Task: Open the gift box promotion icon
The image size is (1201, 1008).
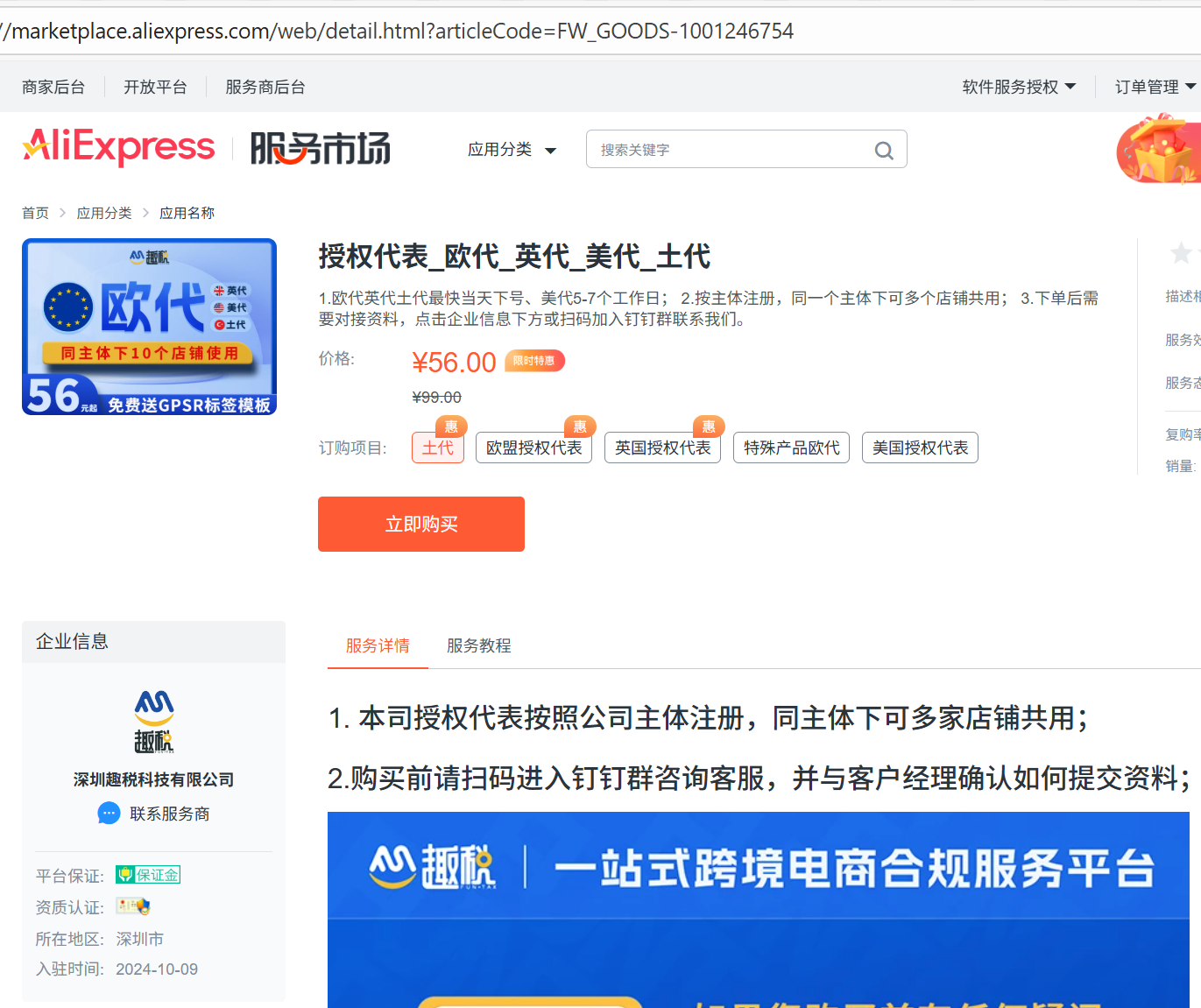Action: 1158,149
